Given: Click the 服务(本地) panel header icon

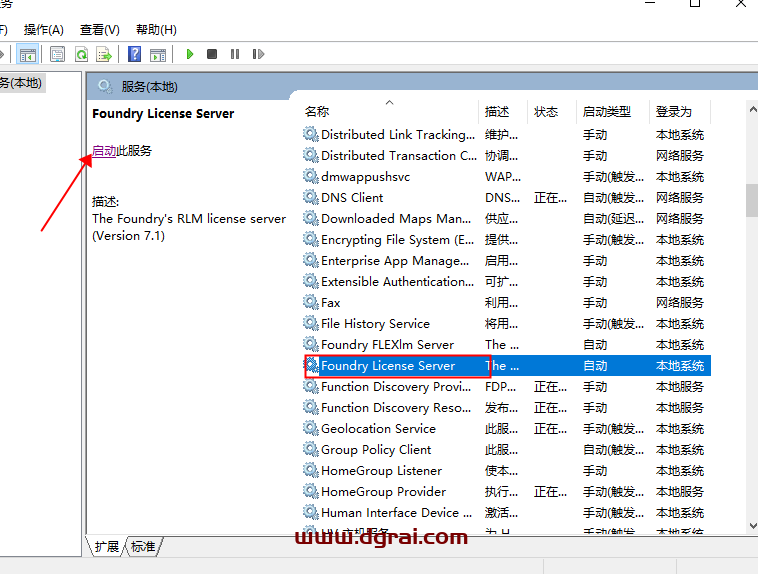Looking at the screenshot, I should 104,87.
